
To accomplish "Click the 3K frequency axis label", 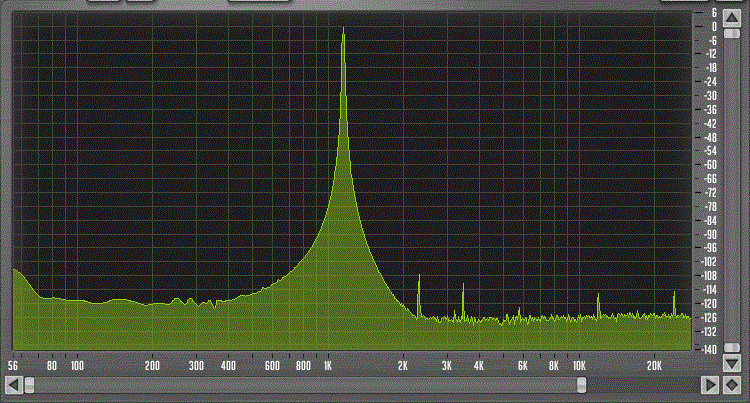I will coord(447,366).
